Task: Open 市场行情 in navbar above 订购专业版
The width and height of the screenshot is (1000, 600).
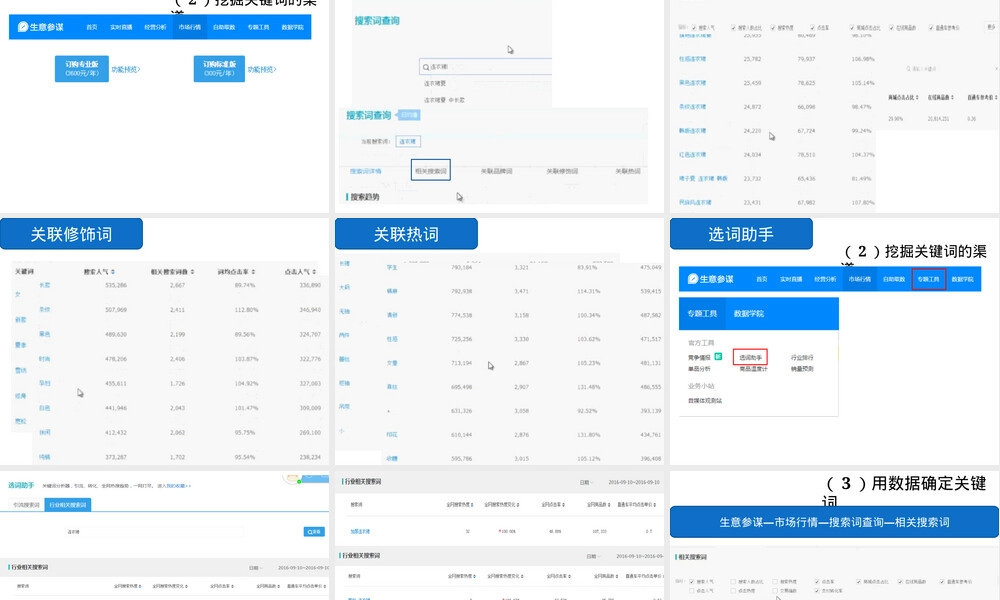Action: [x=189, y=27]
